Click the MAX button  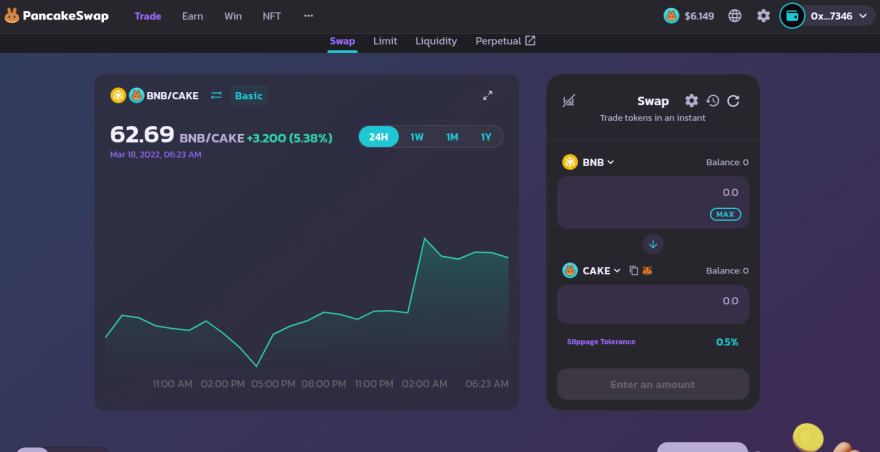(725, 214)
